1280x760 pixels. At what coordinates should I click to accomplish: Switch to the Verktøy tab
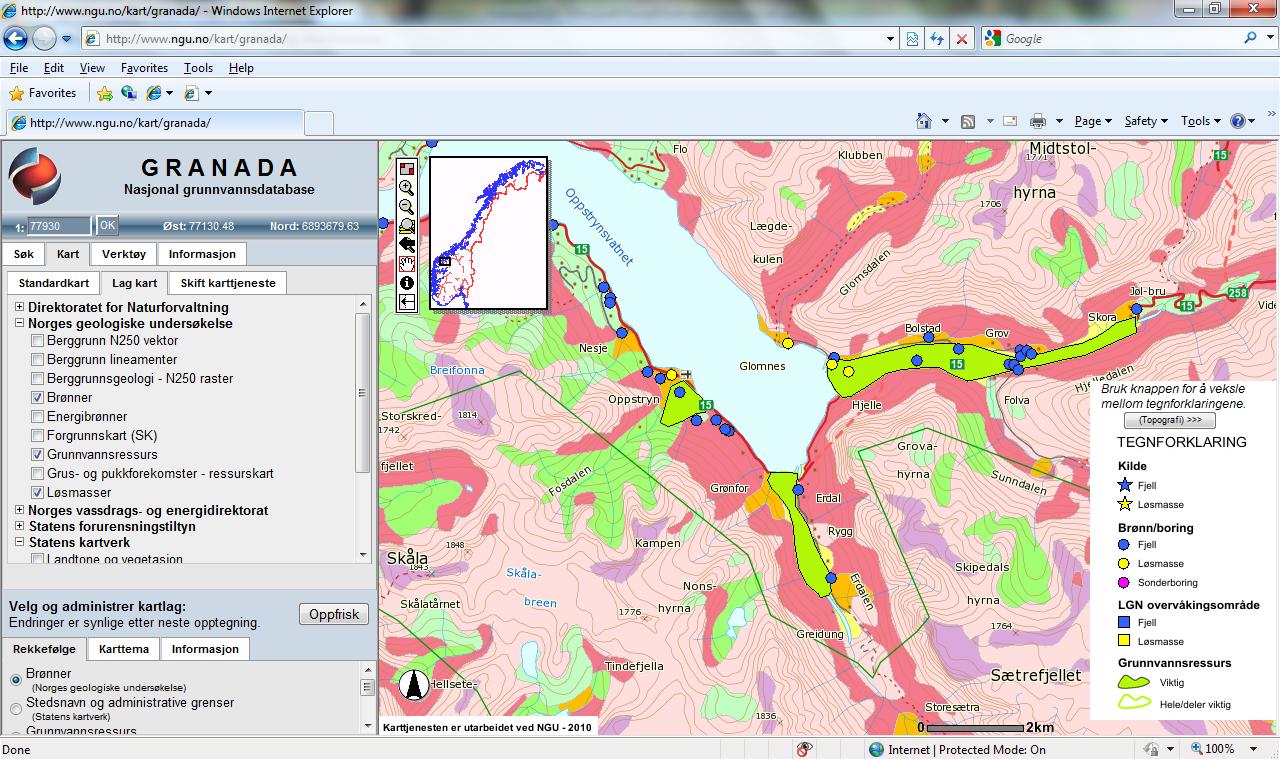[124, 254]
